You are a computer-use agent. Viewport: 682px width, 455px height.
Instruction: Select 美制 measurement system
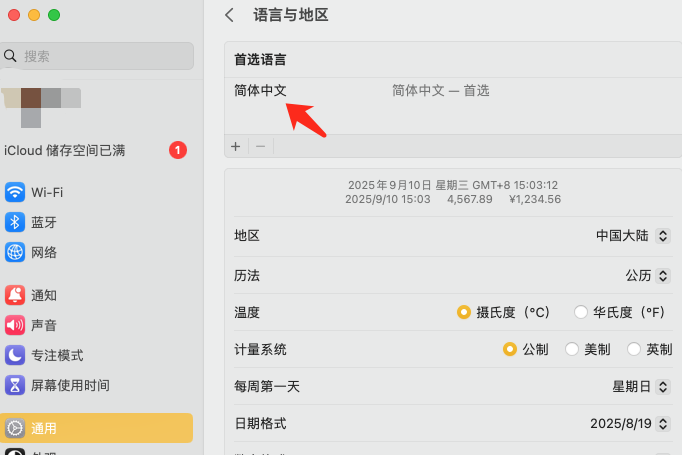572,349
